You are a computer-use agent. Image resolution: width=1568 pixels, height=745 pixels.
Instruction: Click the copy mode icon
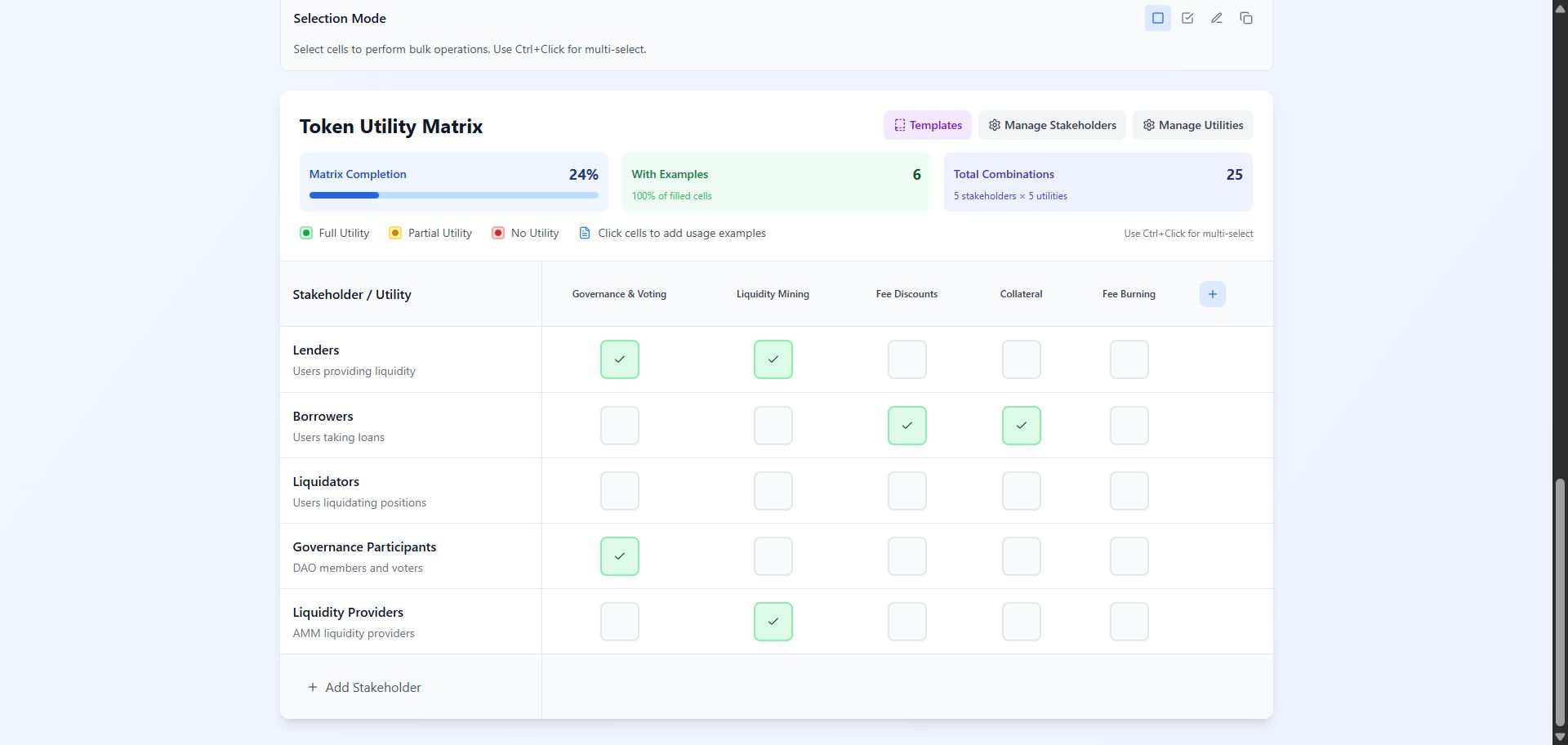[x=1245, y=18]
